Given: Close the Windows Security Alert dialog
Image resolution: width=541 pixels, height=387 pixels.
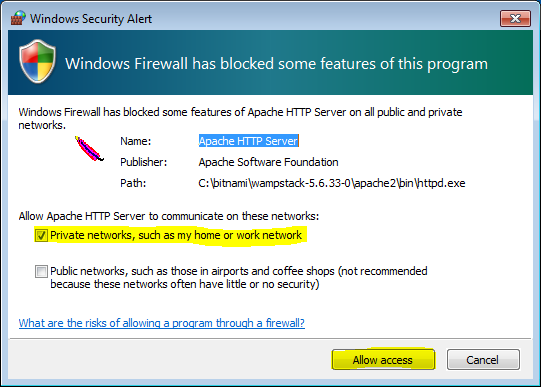Looking at the screenshot, I should [515, 18].
